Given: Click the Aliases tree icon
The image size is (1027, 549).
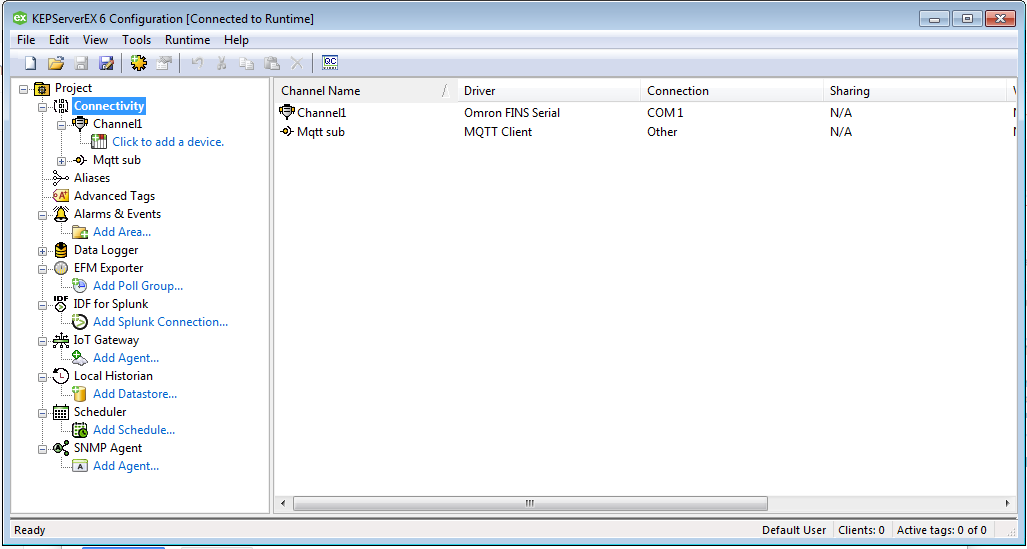Looking at the screenshot, I should point(61,178).
